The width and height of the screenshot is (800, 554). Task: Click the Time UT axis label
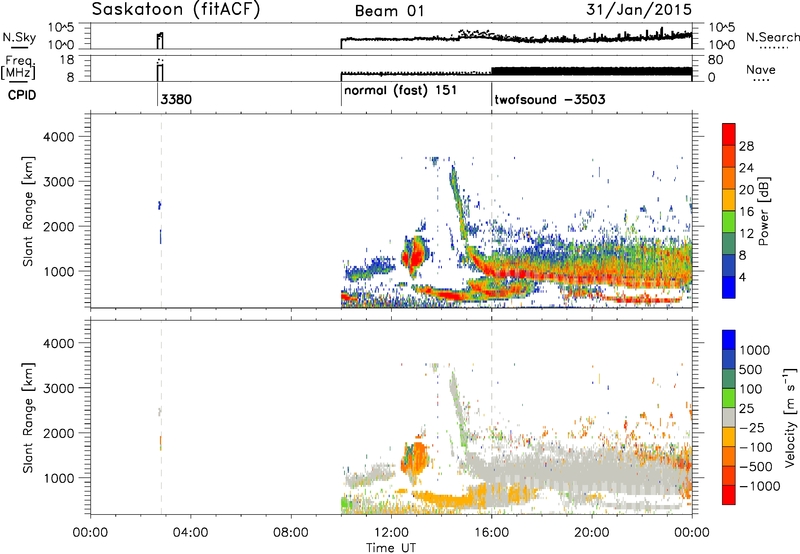[391, 548]
